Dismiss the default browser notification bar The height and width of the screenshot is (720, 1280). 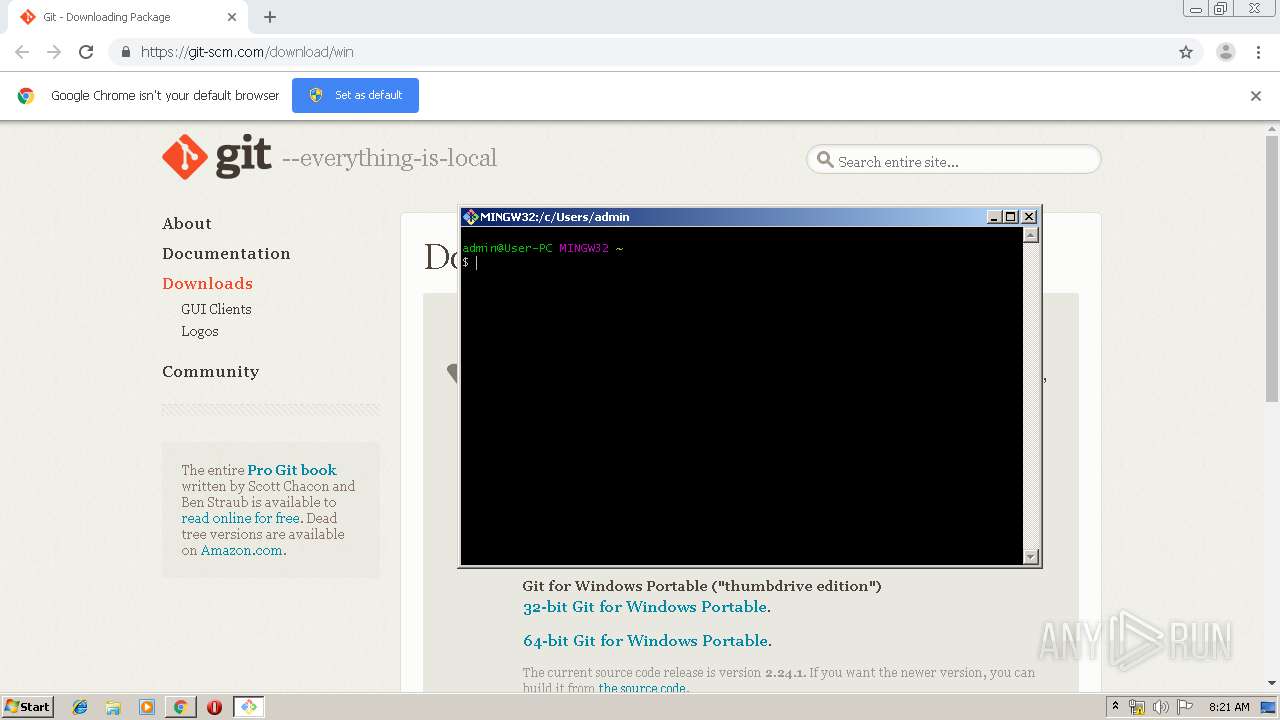(x=1256, y=96)
